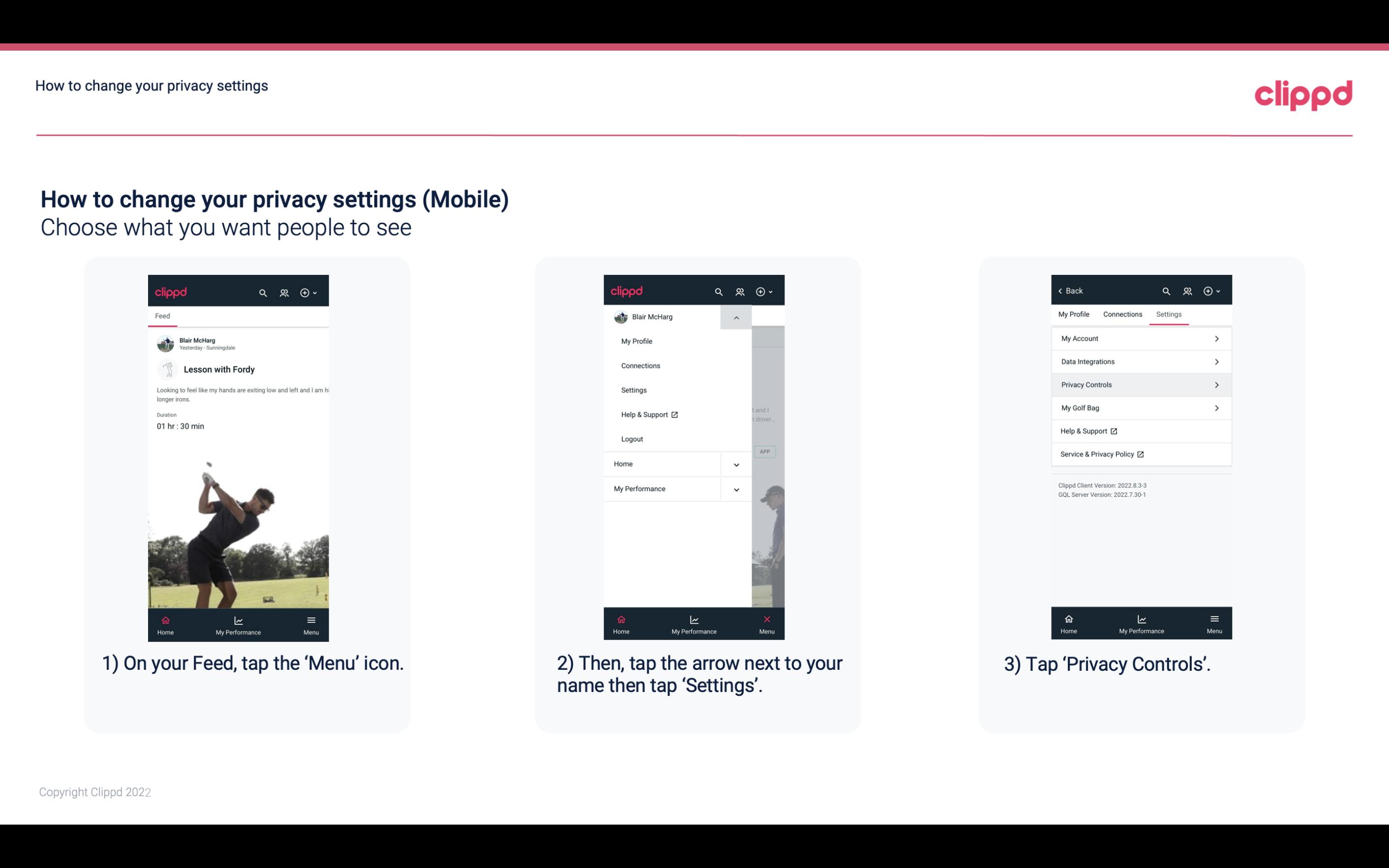Tap the Data Integrations row in settings
Screen dimensions: 1389x868
(1140, 361)
